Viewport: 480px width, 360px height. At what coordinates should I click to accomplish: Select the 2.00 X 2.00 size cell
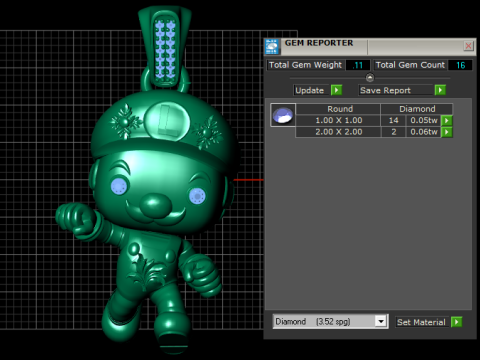tap(338, 132)
